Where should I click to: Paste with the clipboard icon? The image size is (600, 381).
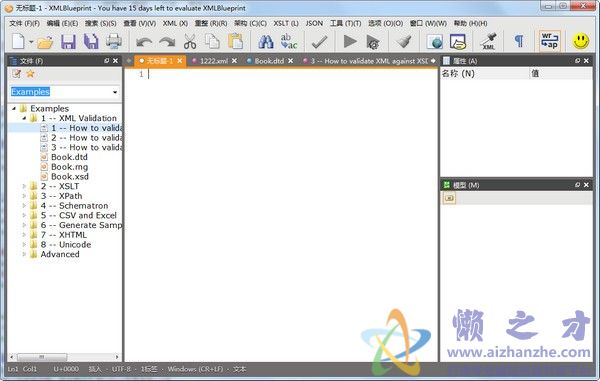(236, 41)
